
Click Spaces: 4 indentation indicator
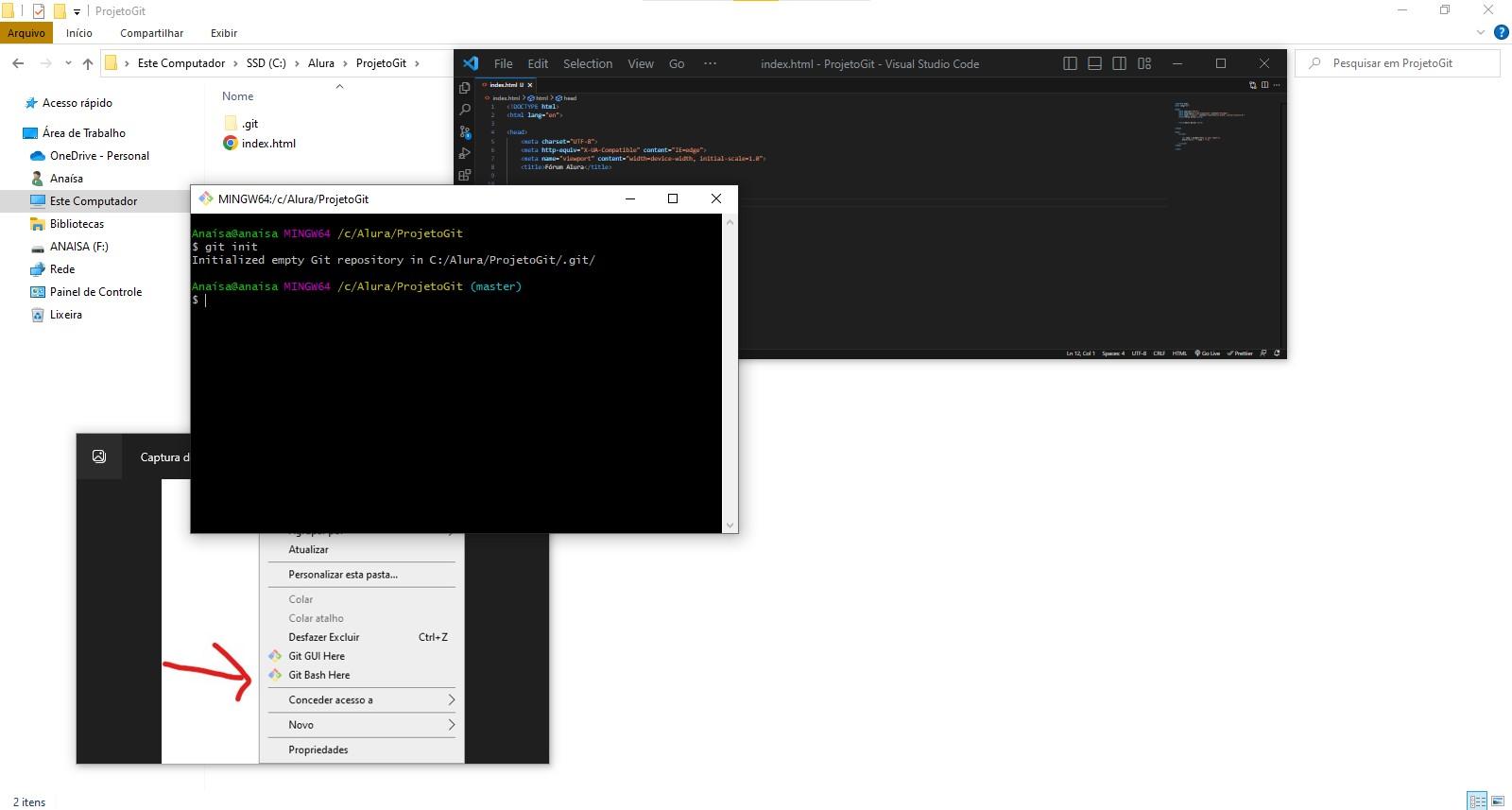[x=1113, y=353]
